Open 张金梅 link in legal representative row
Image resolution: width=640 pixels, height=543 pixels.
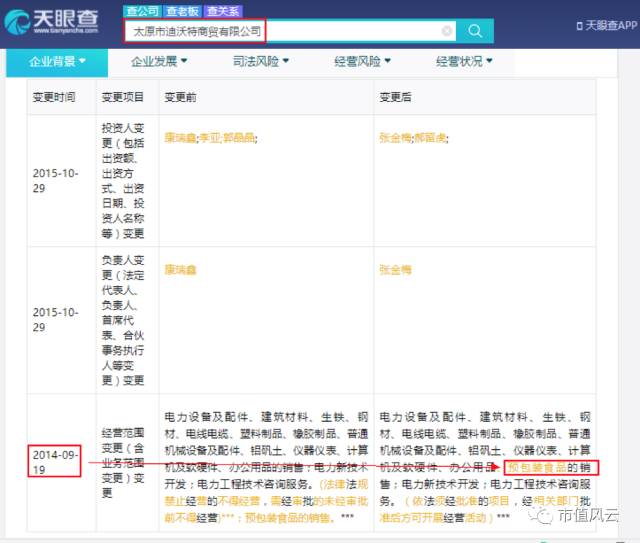395,269
